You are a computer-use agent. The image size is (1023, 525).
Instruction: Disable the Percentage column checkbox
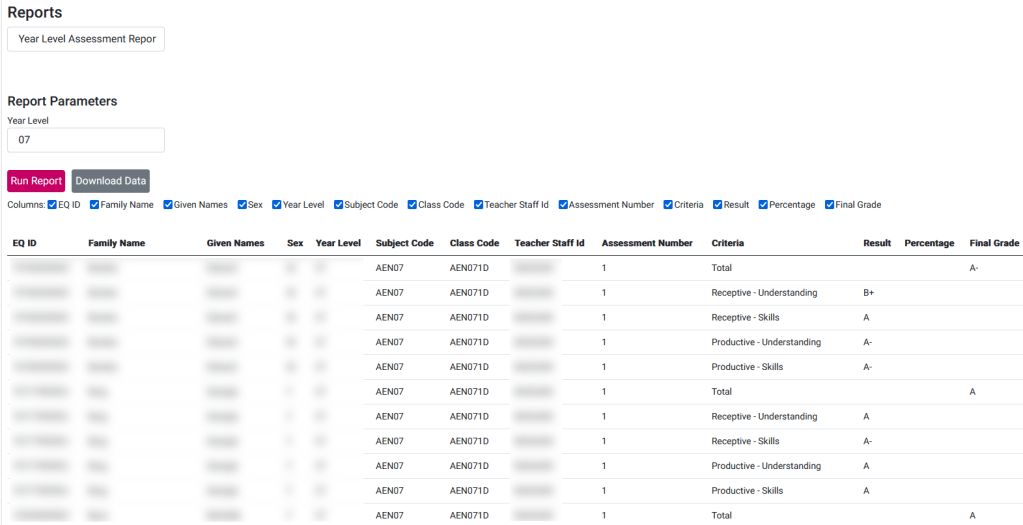pyautogui.click(x=764, y=205)
